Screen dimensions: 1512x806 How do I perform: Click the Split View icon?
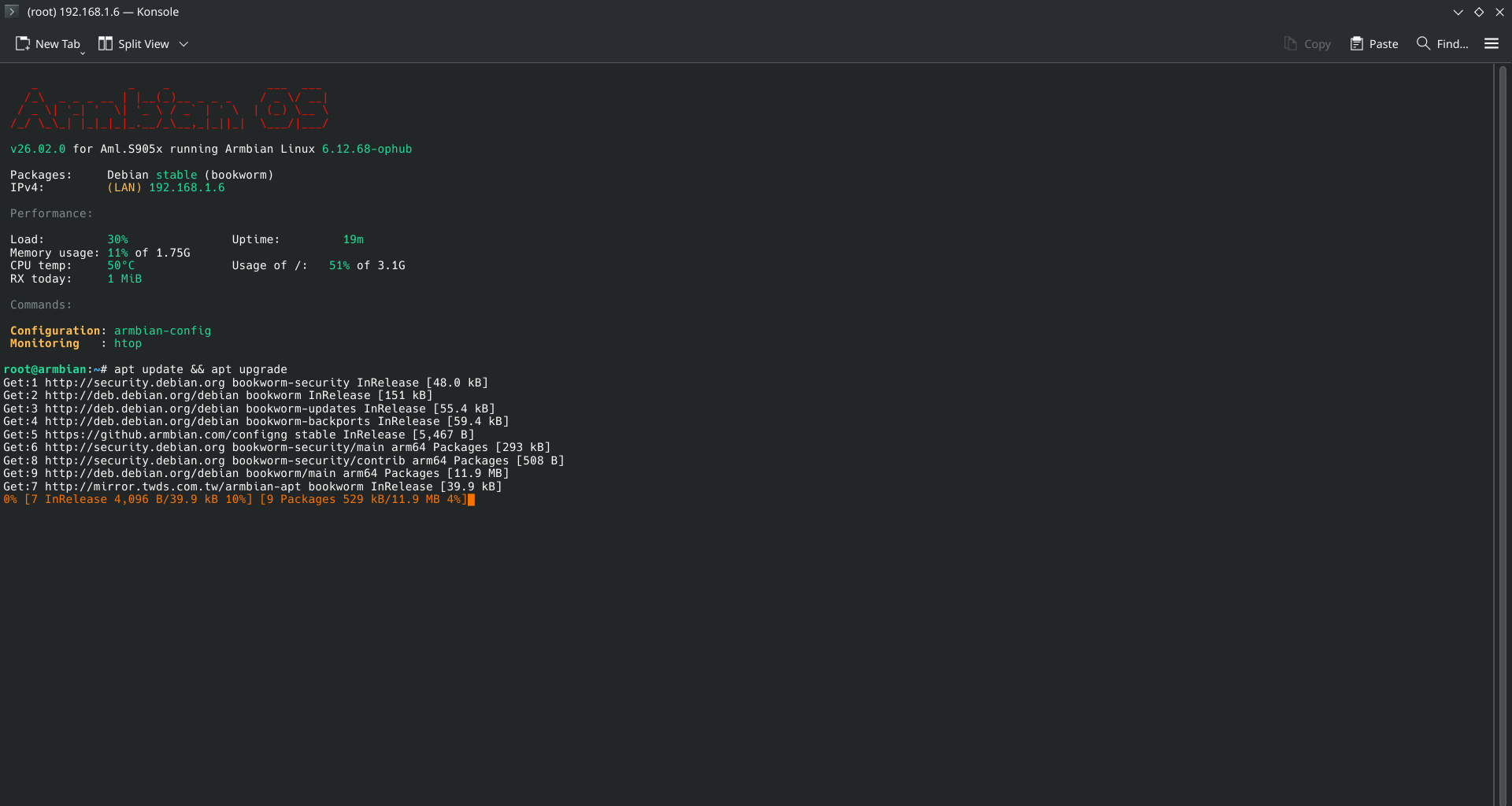click(105, 44)
